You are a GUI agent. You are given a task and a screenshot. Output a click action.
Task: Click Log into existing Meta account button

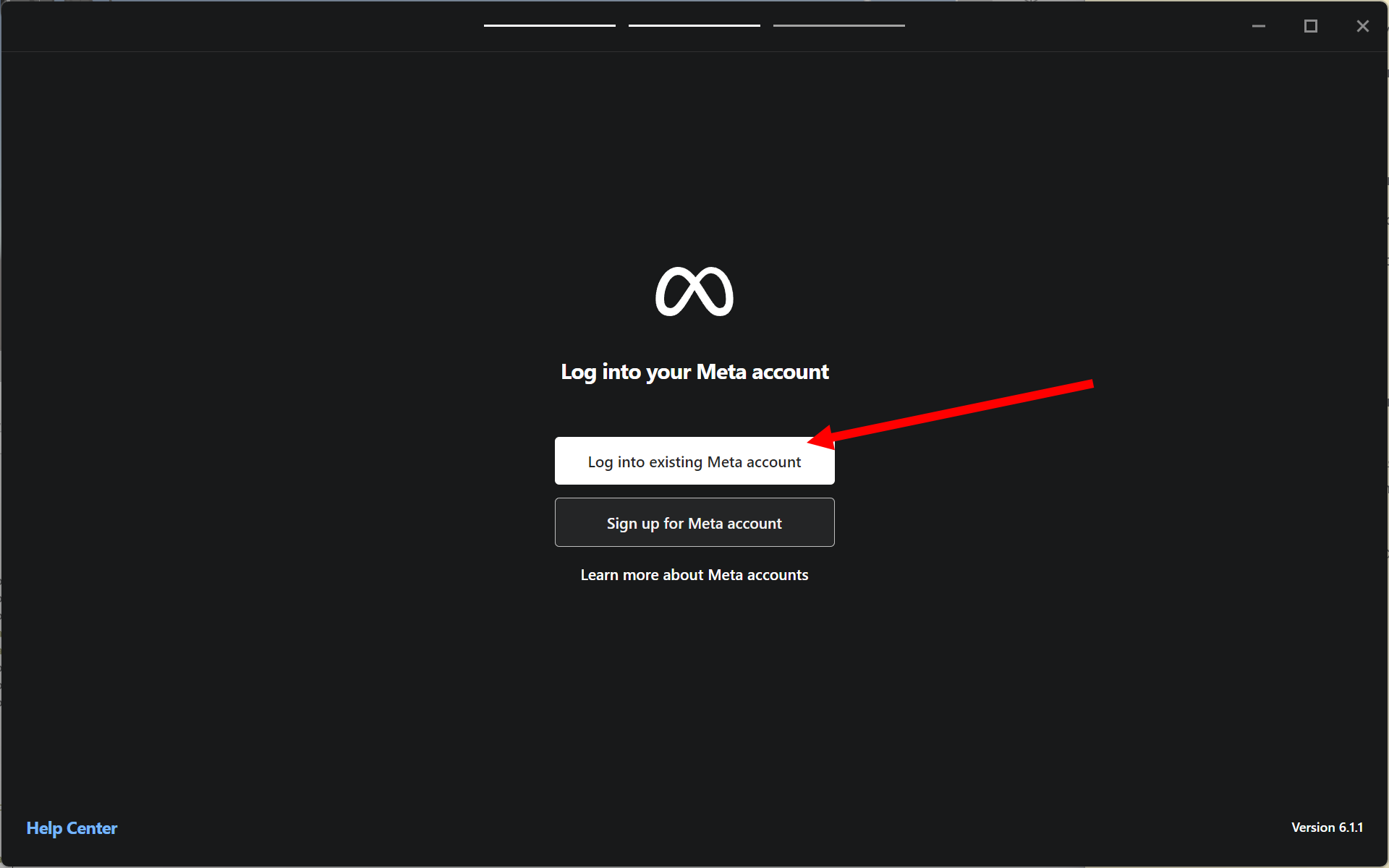694,461
